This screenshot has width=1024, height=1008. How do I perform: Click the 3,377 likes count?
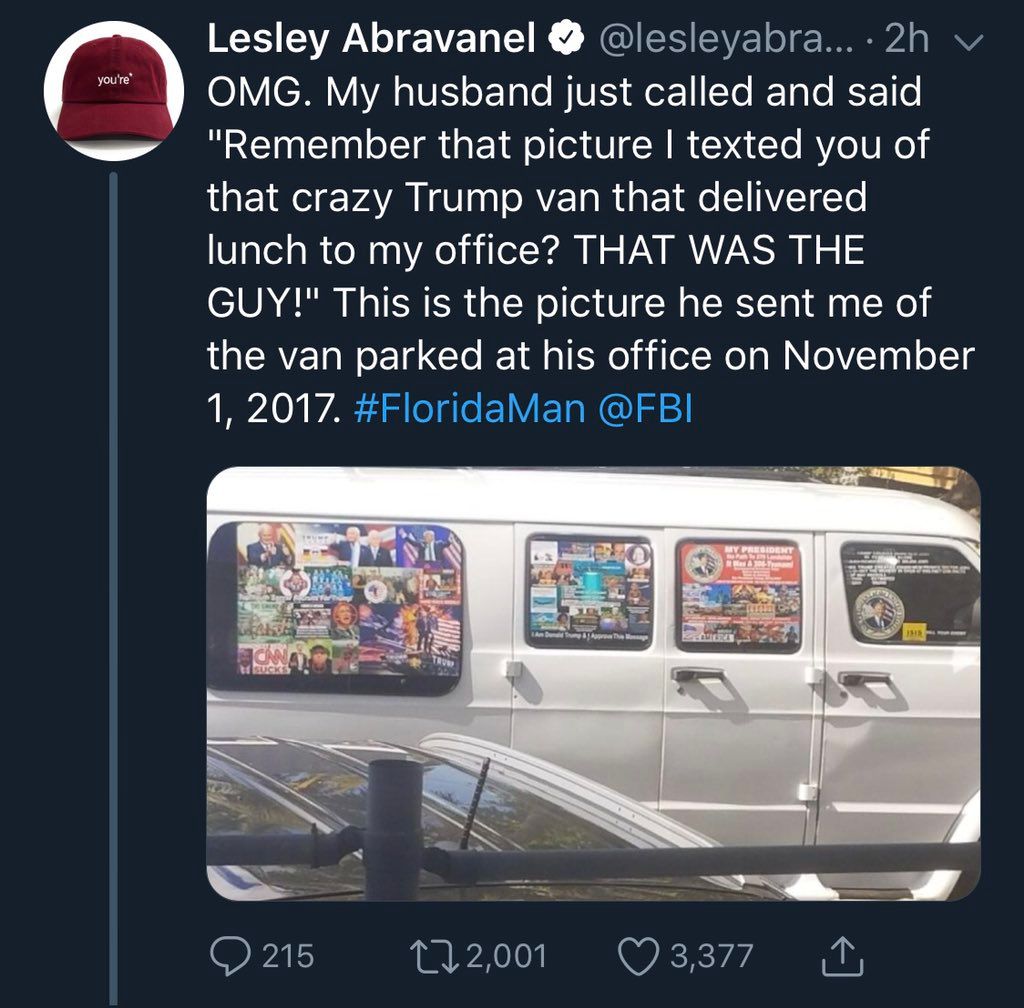(711, 956)
